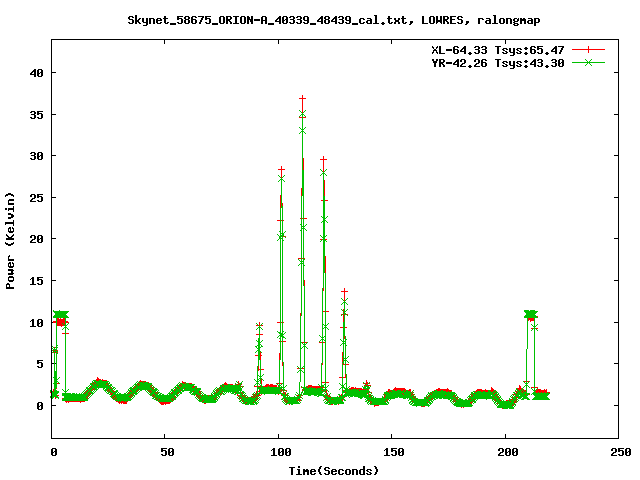Click the Power (Kelvin) axis label
Image resolution: width=640 pixels, height=480 pixels.
pyautogui.click(x=10, y=241)
